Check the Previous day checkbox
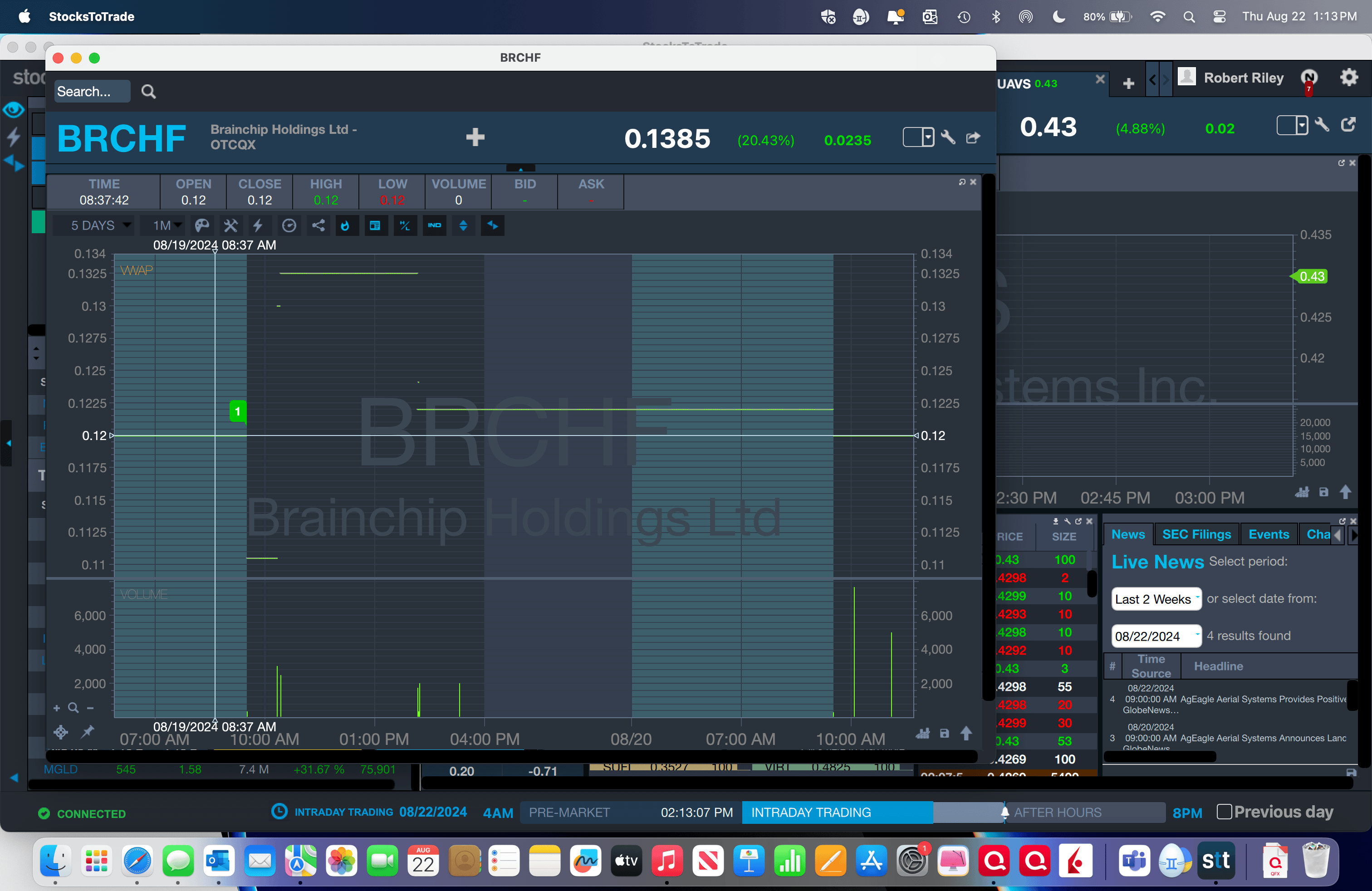The height and width of the screenshot is (891, 1372). [x=1224, y=812]
